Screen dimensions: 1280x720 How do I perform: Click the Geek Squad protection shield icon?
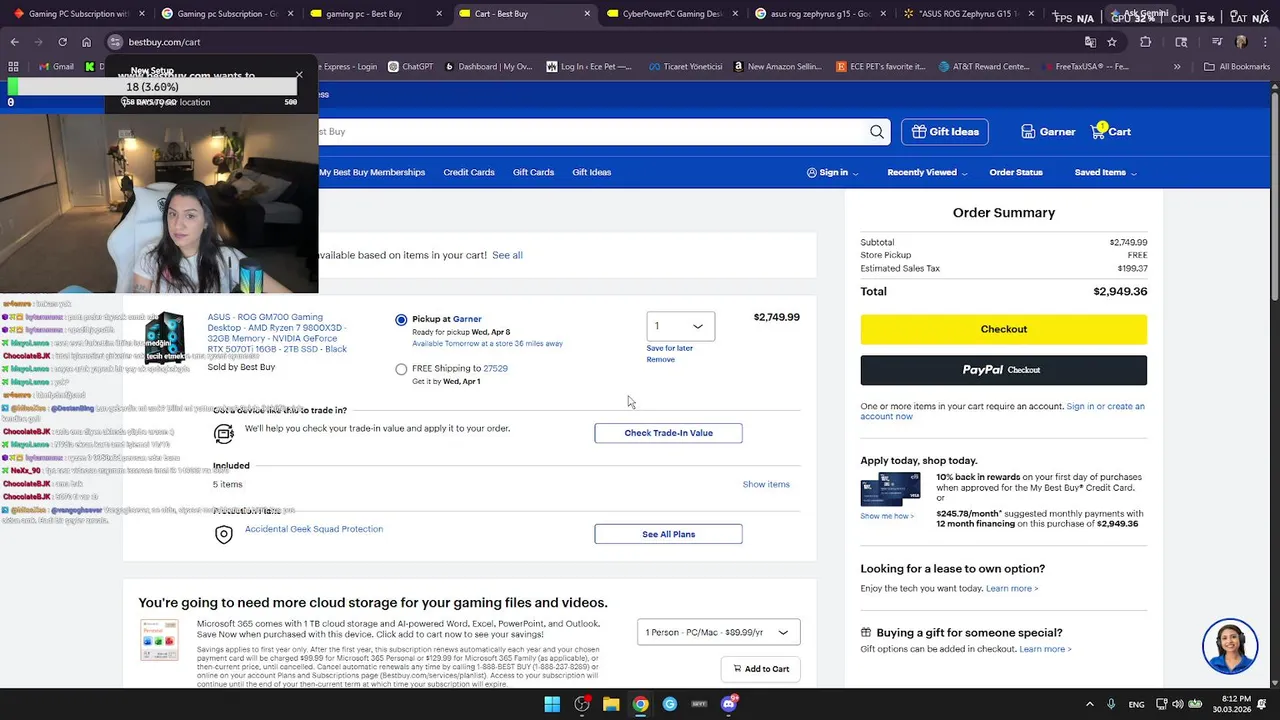(224, 534)
